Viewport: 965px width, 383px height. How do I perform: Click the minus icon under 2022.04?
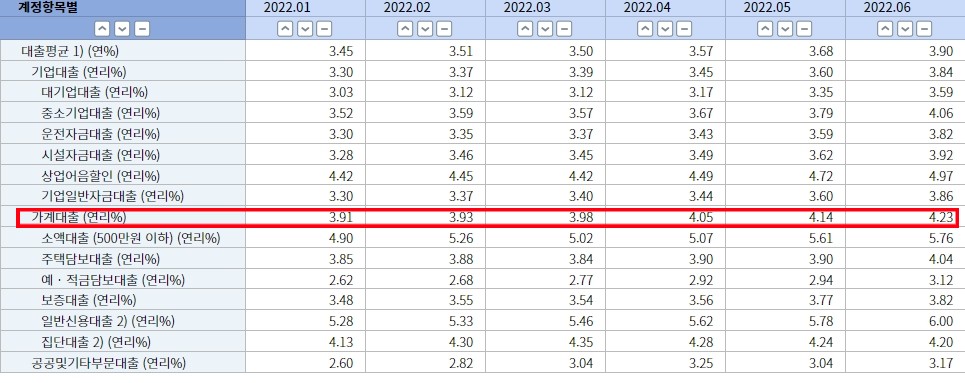tap(684, 29)
